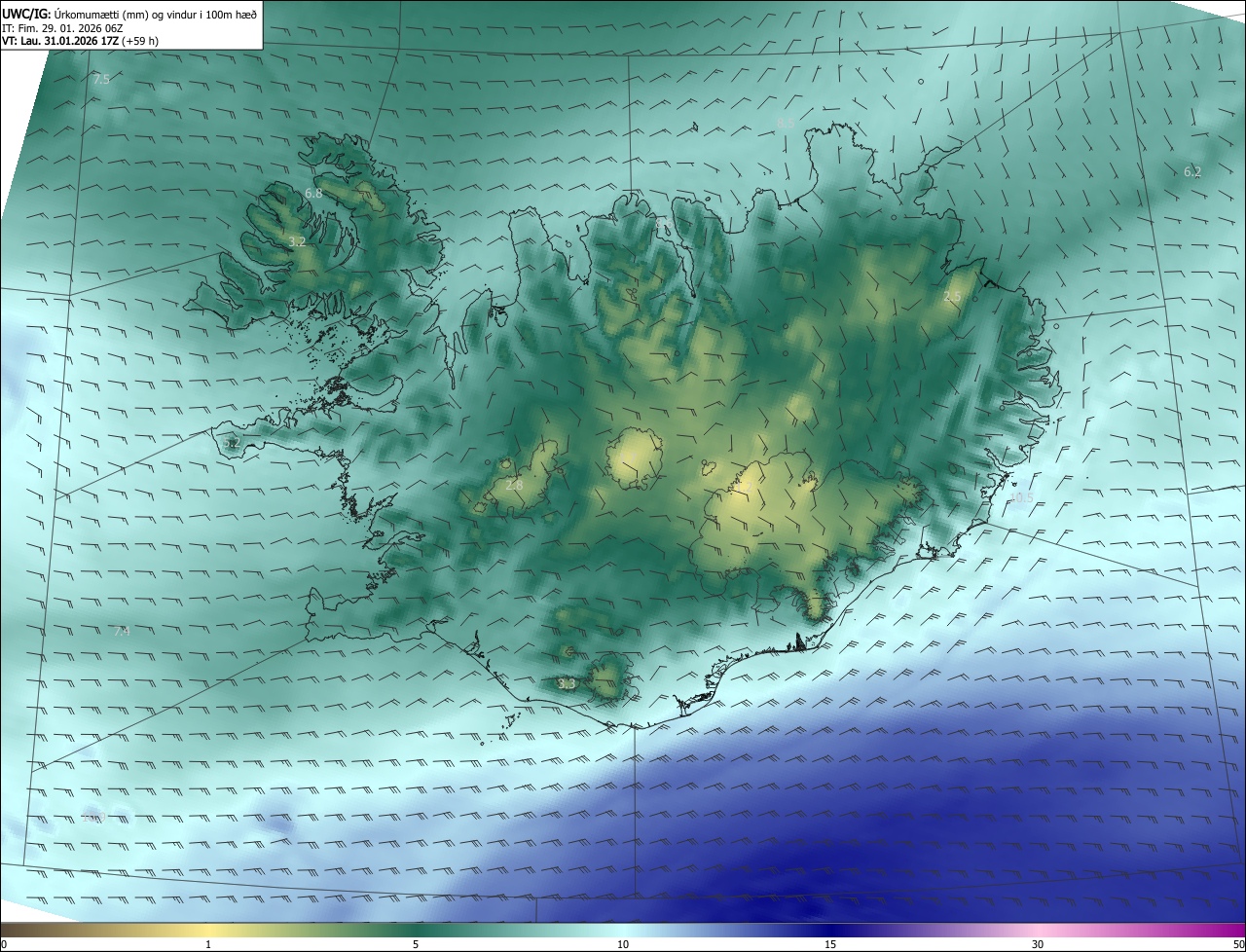Click the 5.2 value label
This screenshot has height=952, width=1246.
[x=231, y=443]
